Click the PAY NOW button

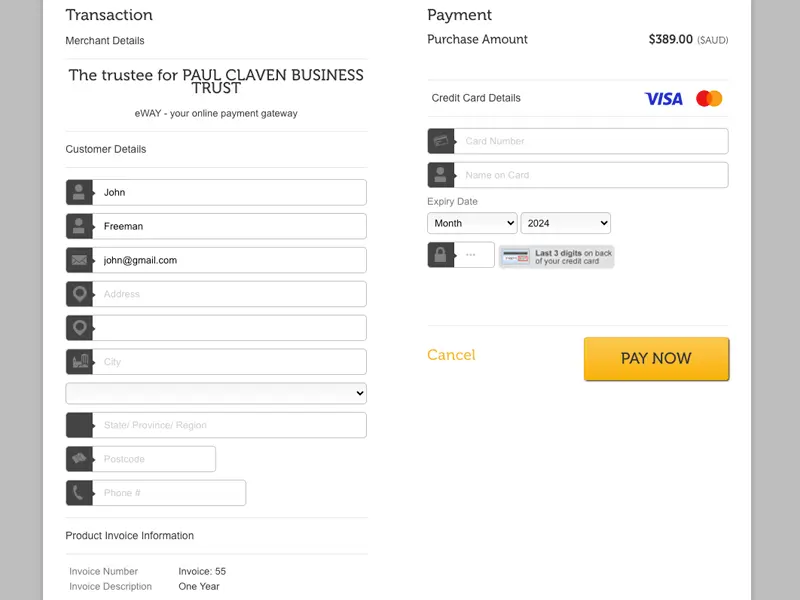point(656,359)
